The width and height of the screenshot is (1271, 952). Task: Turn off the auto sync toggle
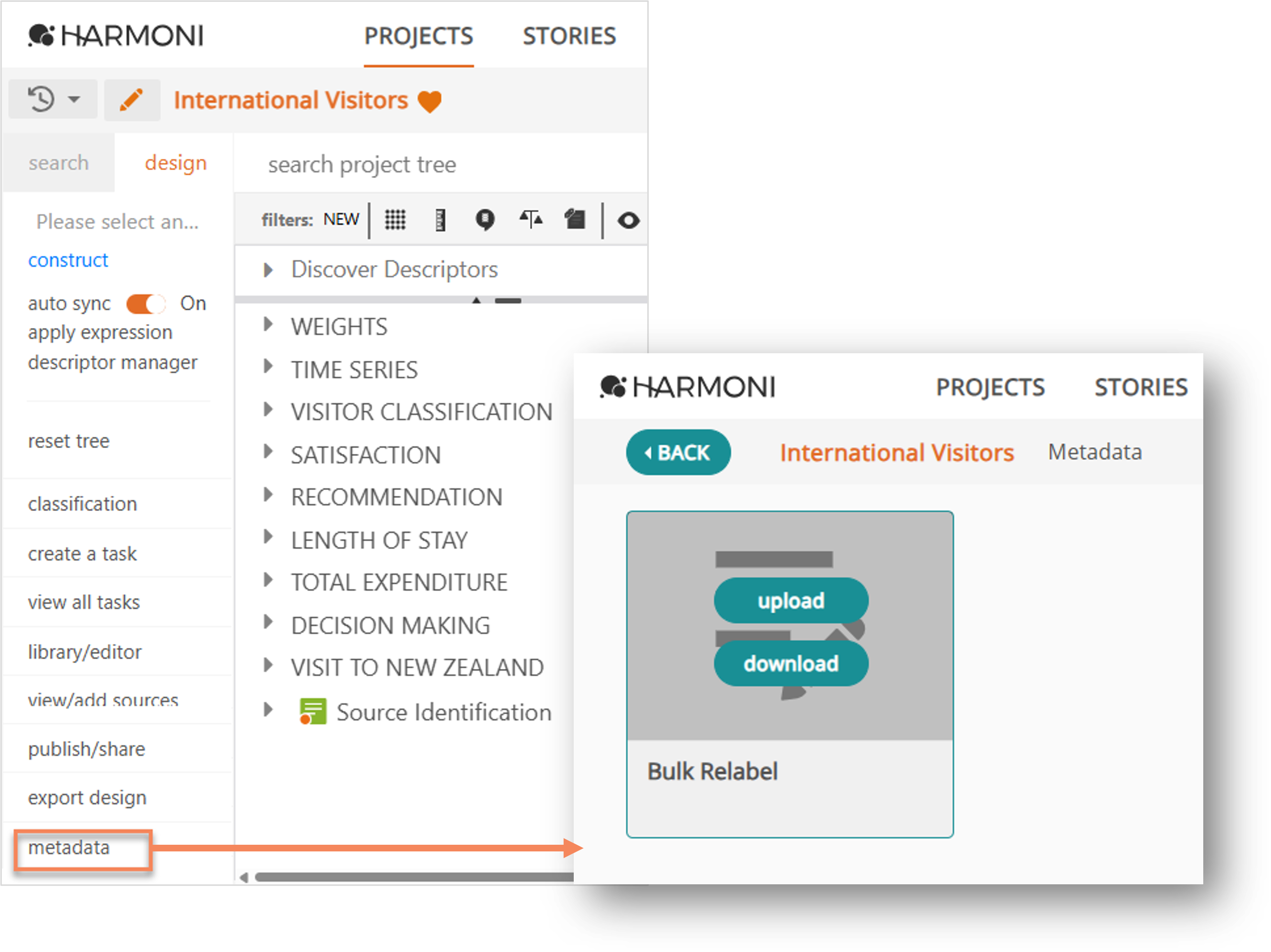pyautogui.click(x=145, y=303)
